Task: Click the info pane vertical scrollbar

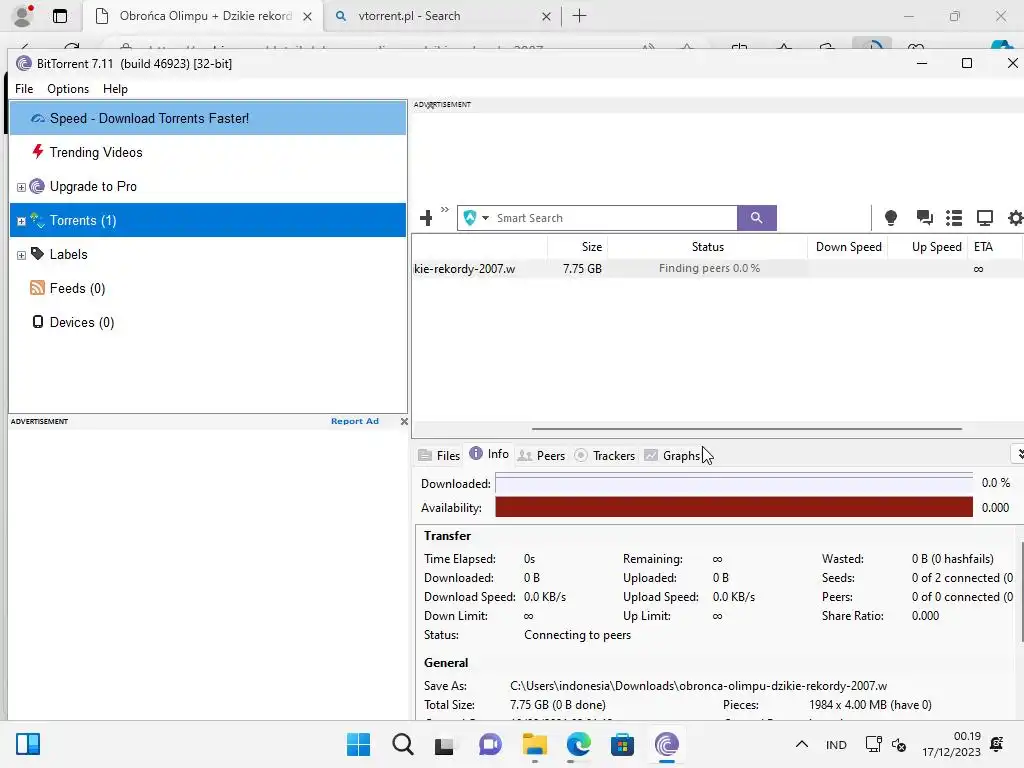Action: [1021, 591]
